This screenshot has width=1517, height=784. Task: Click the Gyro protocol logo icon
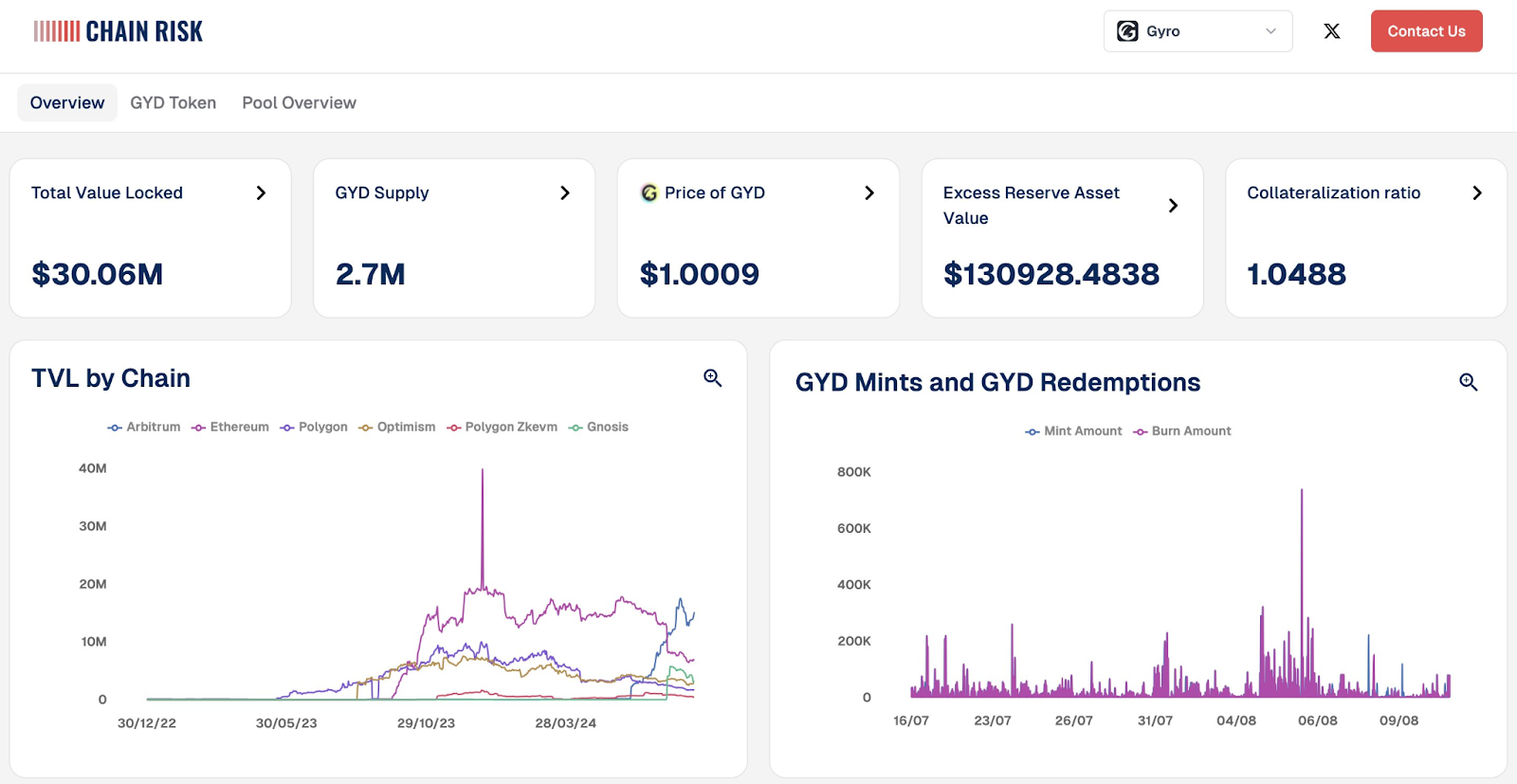(1127, 31)
